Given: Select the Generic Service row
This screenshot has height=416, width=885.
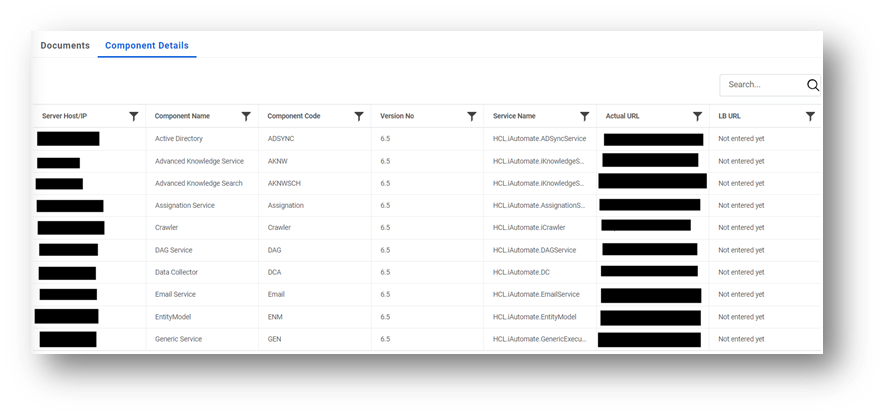Looking at the screenshot, I should (427, 339).
